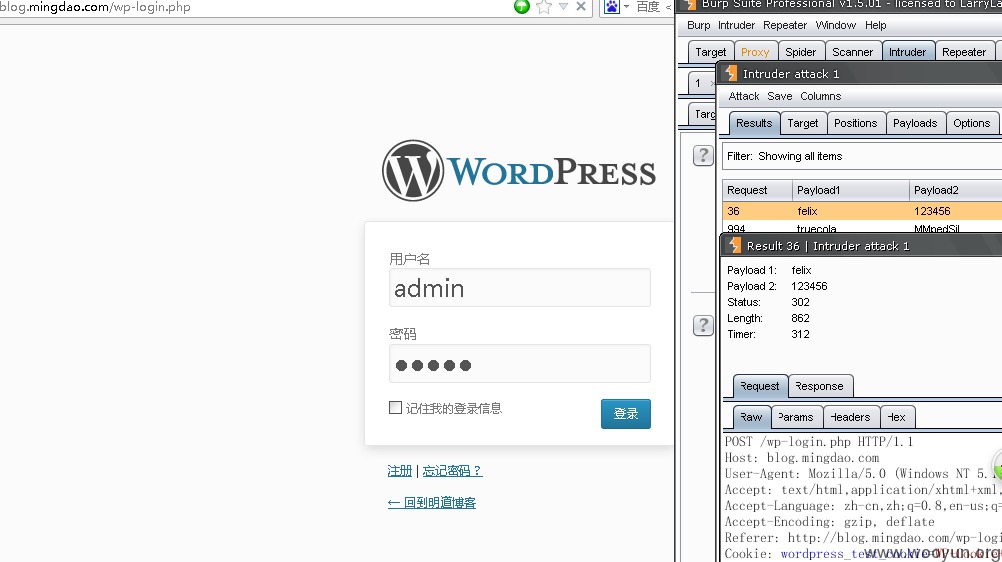The width and height of the screenshot is (1002, 562).
Task: Click the upper question mark help icon
Action: tap(703, 155)
